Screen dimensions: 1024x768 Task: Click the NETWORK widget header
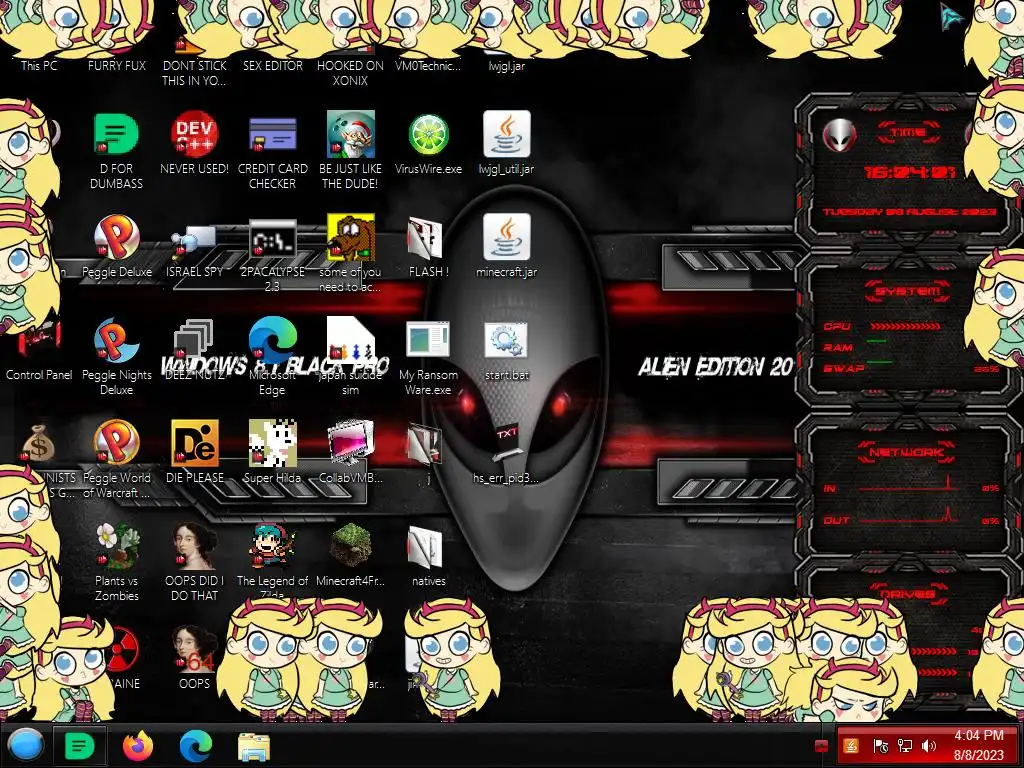tap(907, 452)
